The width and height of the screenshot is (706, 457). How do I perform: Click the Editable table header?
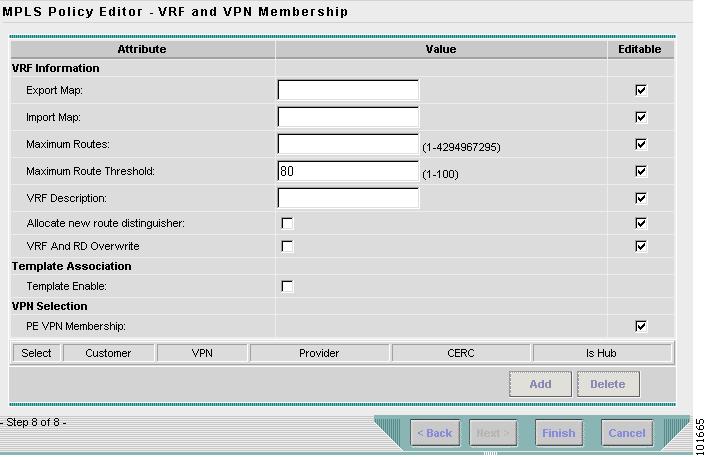(640, 49)
